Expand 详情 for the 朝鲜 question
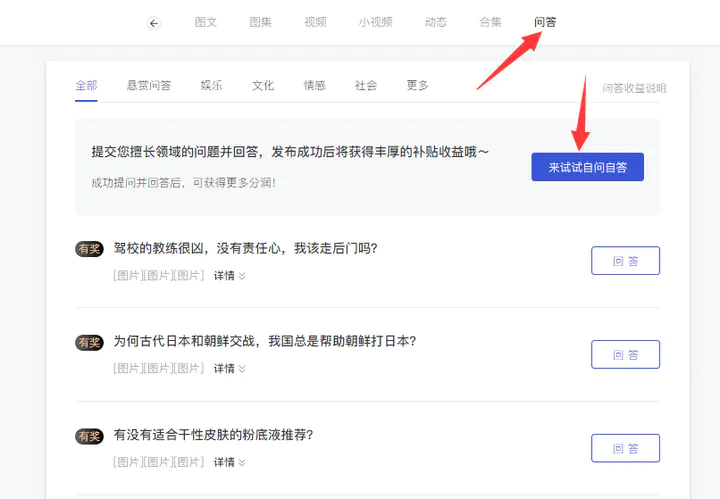Viewport: 720px width, 499px height. point(230,368)
